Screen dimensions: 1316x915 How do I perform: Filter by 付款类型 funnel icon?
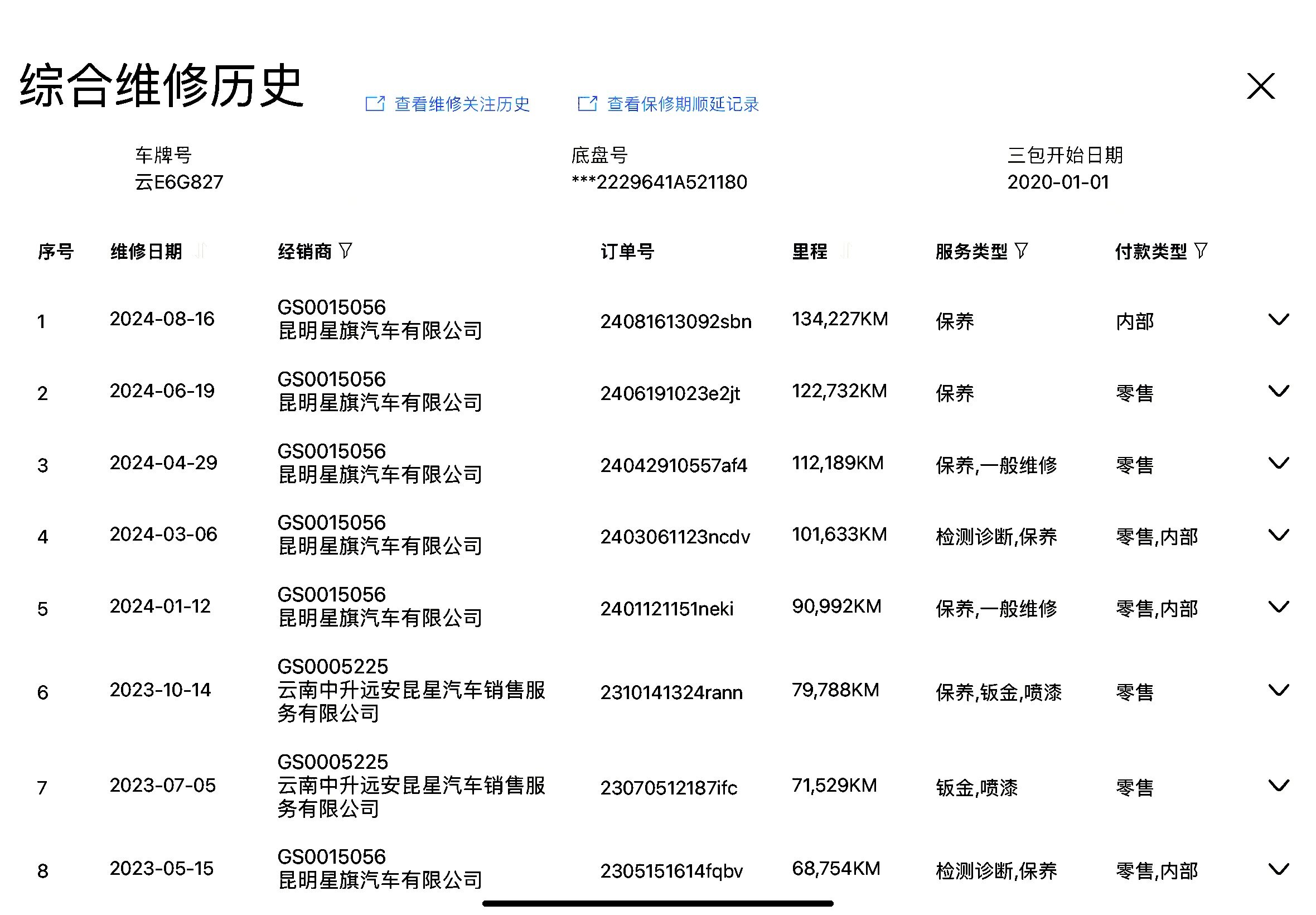point(1201,251)
